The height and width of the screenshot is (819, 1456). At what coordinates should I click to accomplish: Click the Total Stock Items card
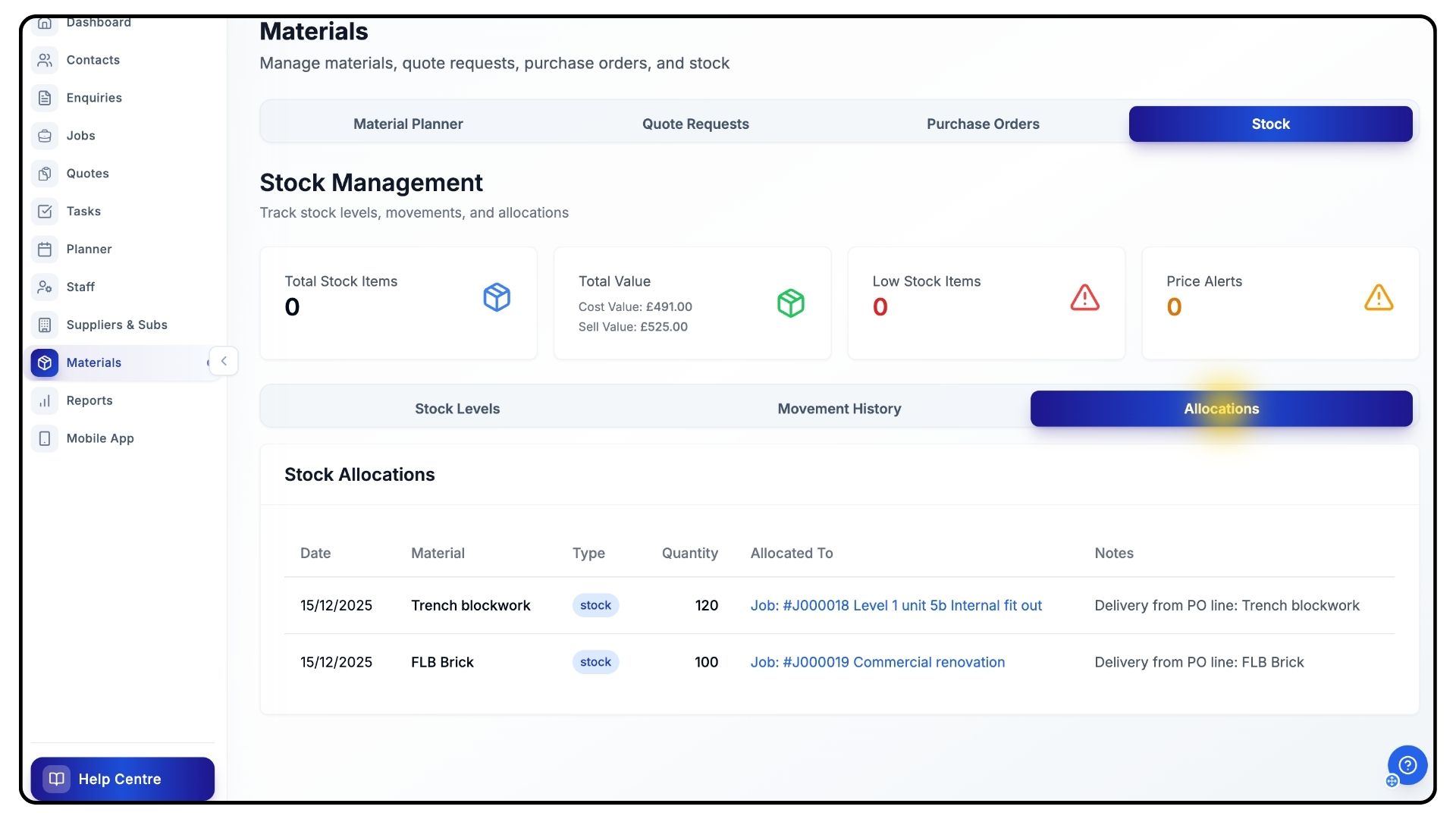click(x=398, y=303)
